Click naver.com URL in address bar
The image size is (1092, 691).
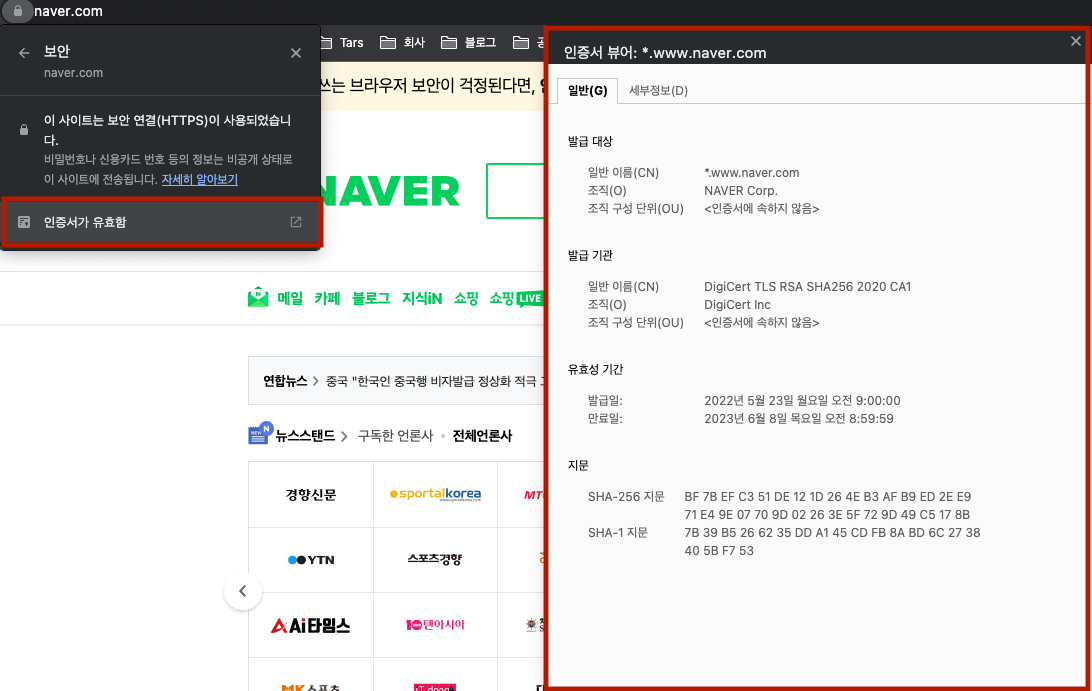click(68, 11)
